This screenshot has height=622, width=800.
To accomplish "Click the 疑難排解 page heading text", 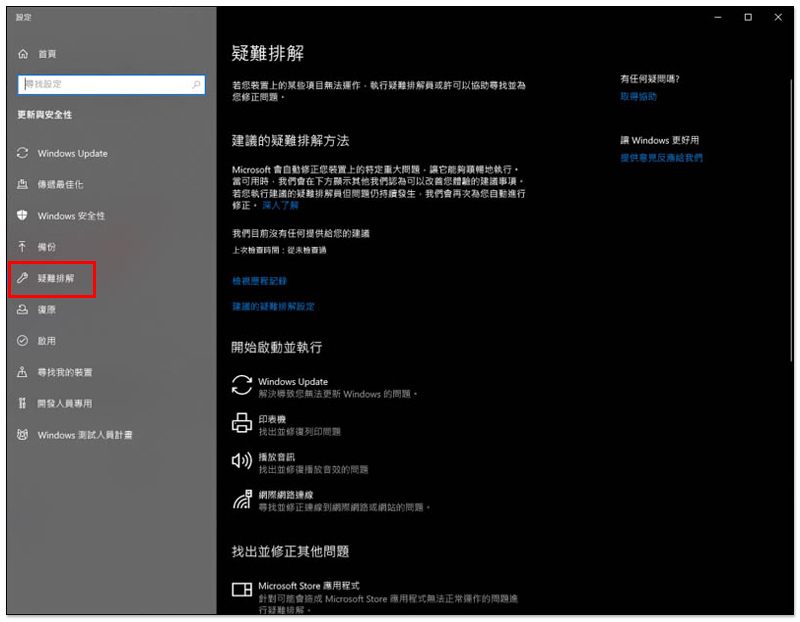I will (x=267, y=53).
